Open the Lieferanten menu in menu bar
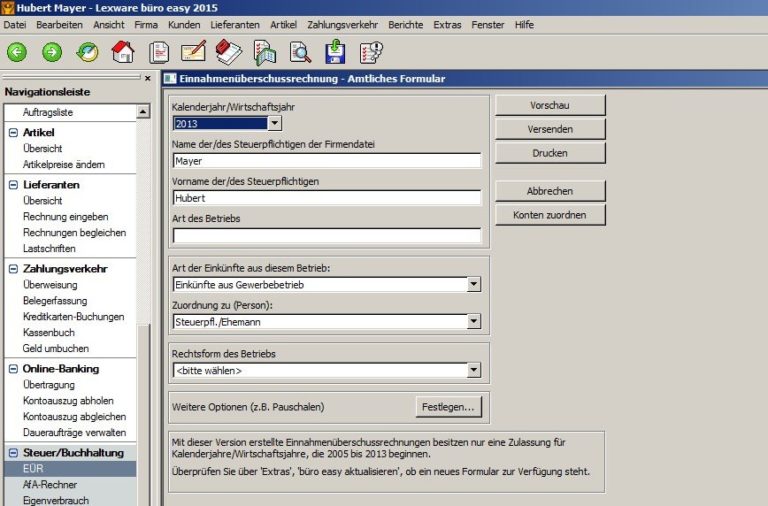The image size is (768, 506). point(235,24)
